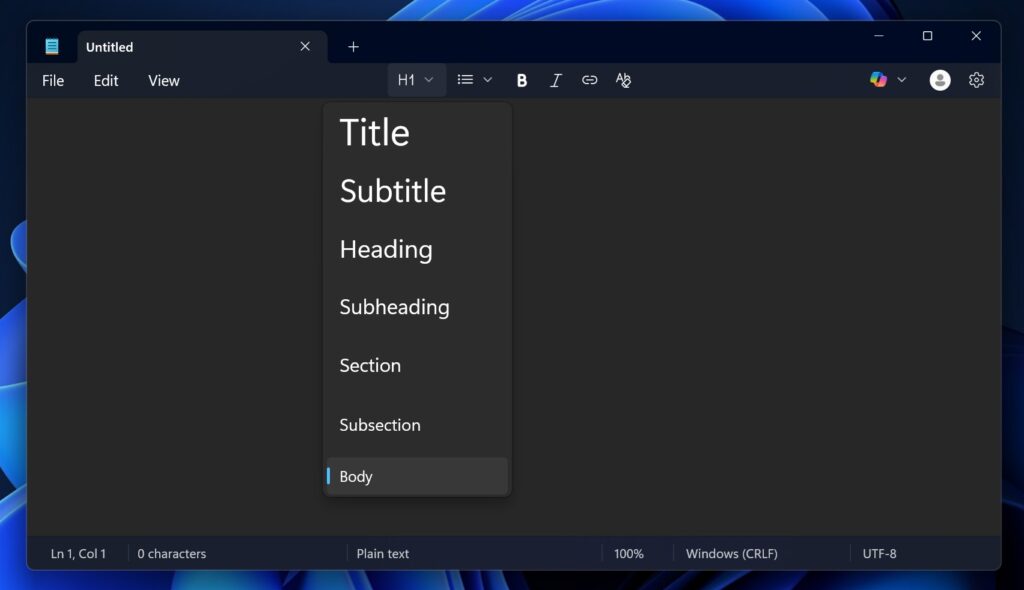Viewport: 1024px width, 590px height.
Task: Open account sign-in
Action: (939, 80)
